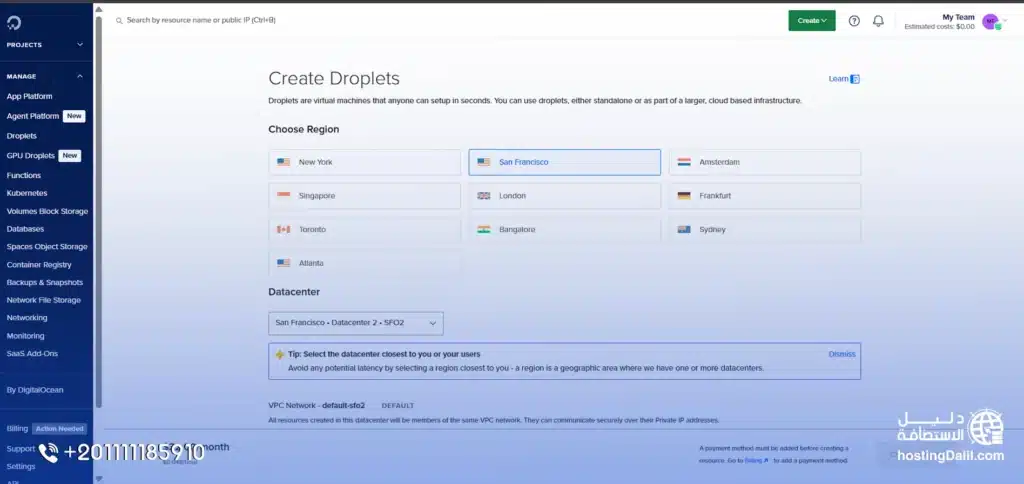Pick the Frankfurt region with German flag
Screen dimensions: 1024x484
tap(764, 196)
